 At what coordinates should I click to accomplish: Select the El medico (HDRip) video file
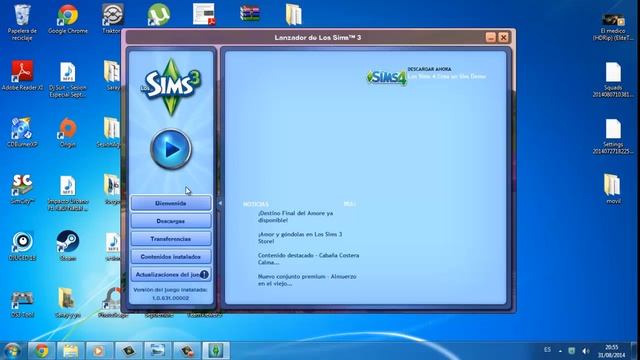pyautogui.click(x=613, y=27)
